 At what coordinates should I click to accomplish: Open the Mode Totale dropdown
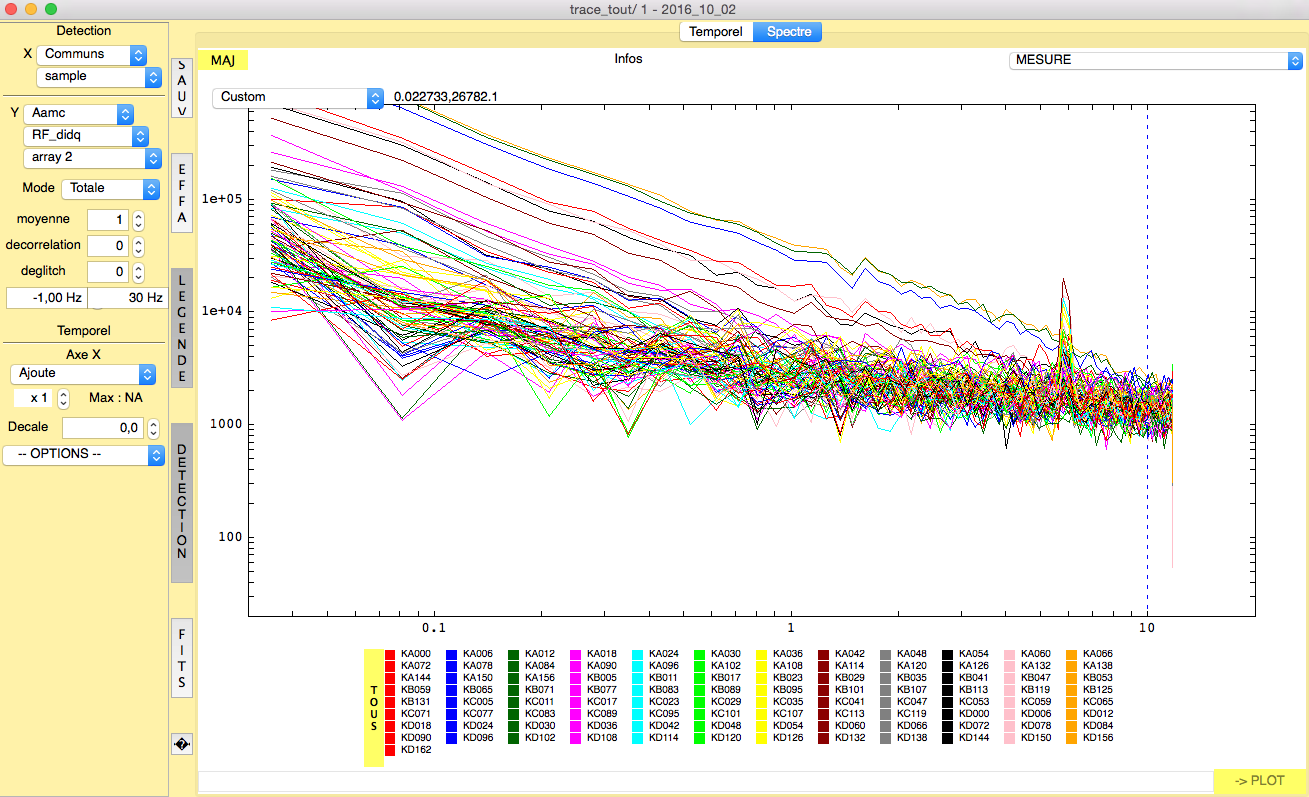(110, 188)
